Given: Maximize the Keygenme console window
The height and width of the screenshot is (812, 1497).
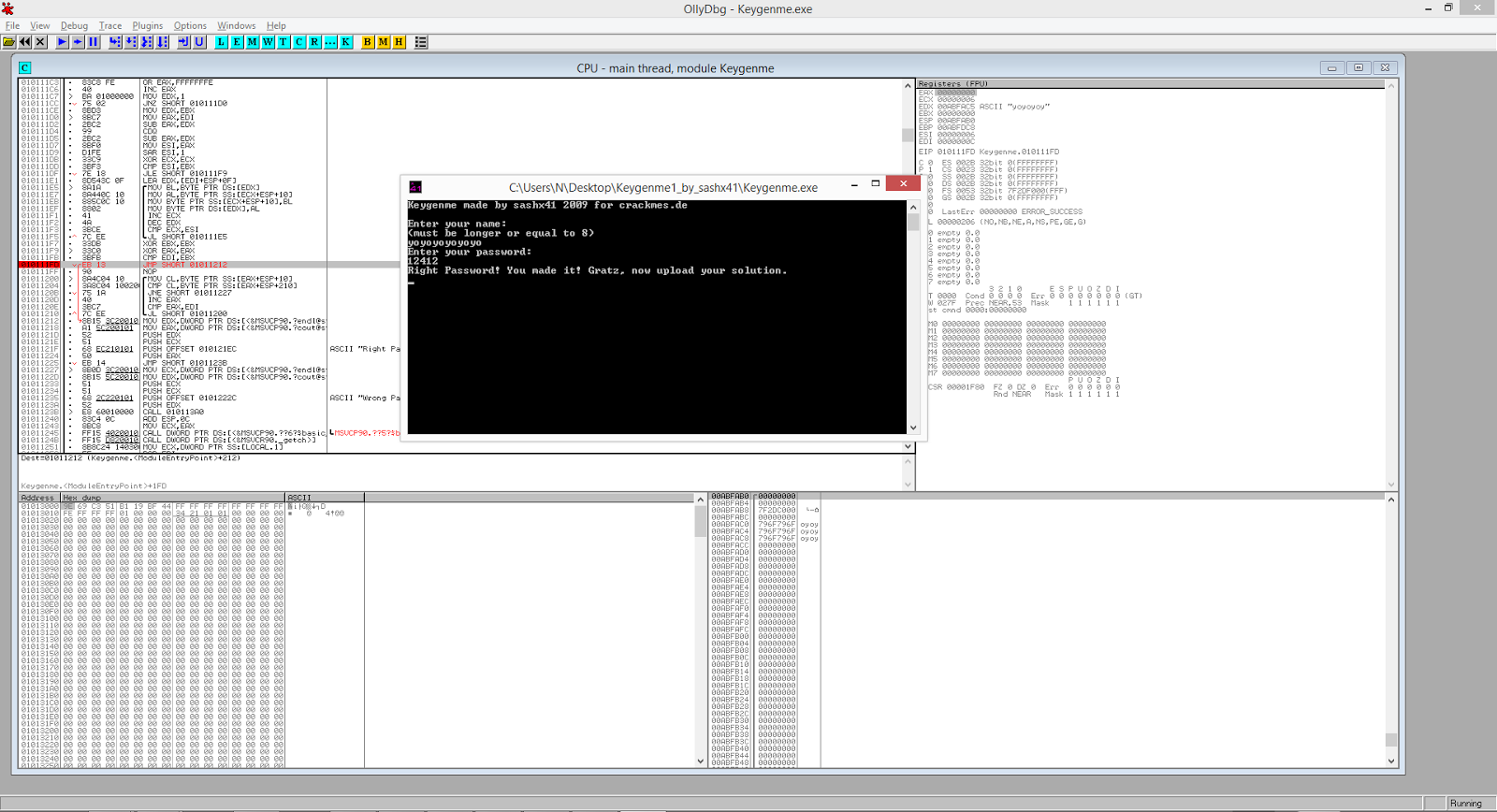Looking at the screenshot, I should pyautogui.click(x=876, y=184).
